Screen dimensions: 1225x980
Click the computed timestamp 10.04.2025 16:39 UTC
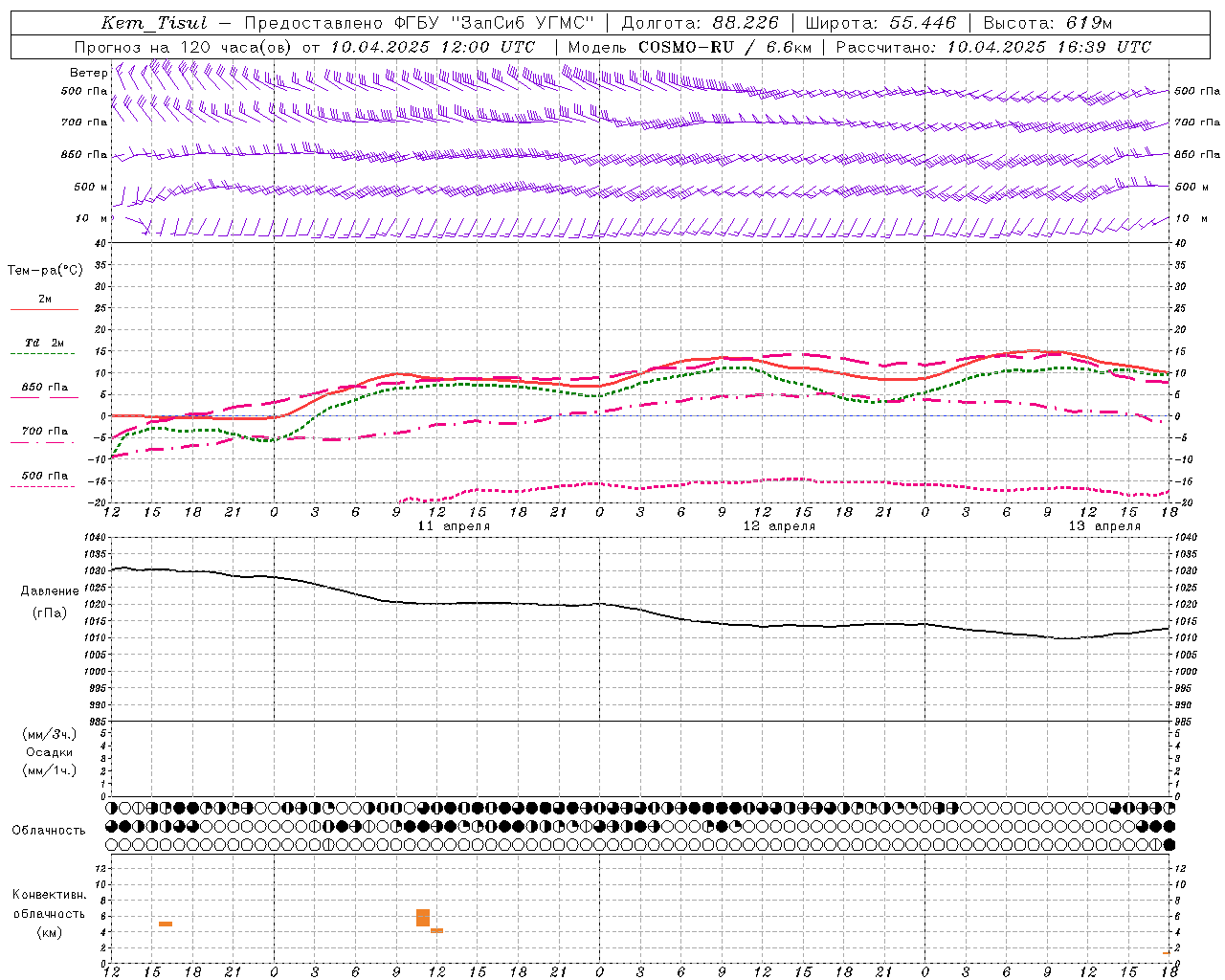(x=1049, y=47)
